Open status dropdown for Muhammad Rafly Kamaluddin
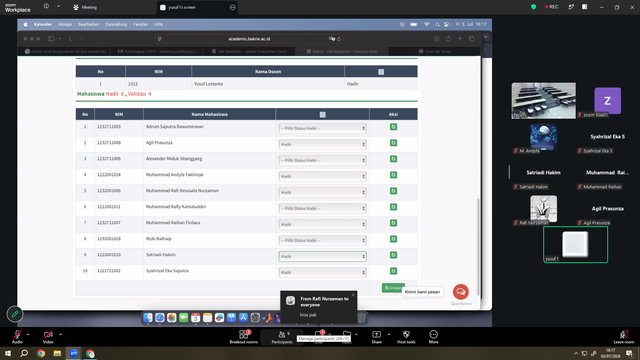Screen dimensions: 640x360 point(322,208)
